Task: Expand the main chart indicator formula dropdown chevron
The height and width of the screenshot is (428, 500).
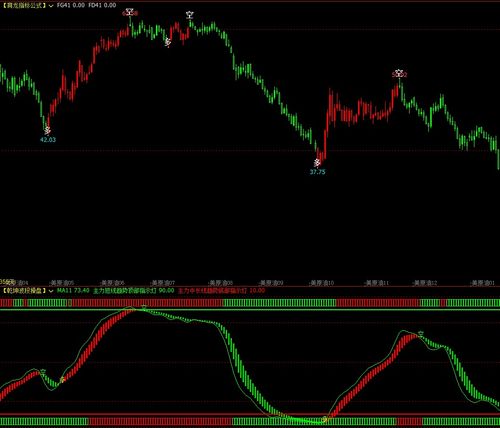Action: coord(51,6)
